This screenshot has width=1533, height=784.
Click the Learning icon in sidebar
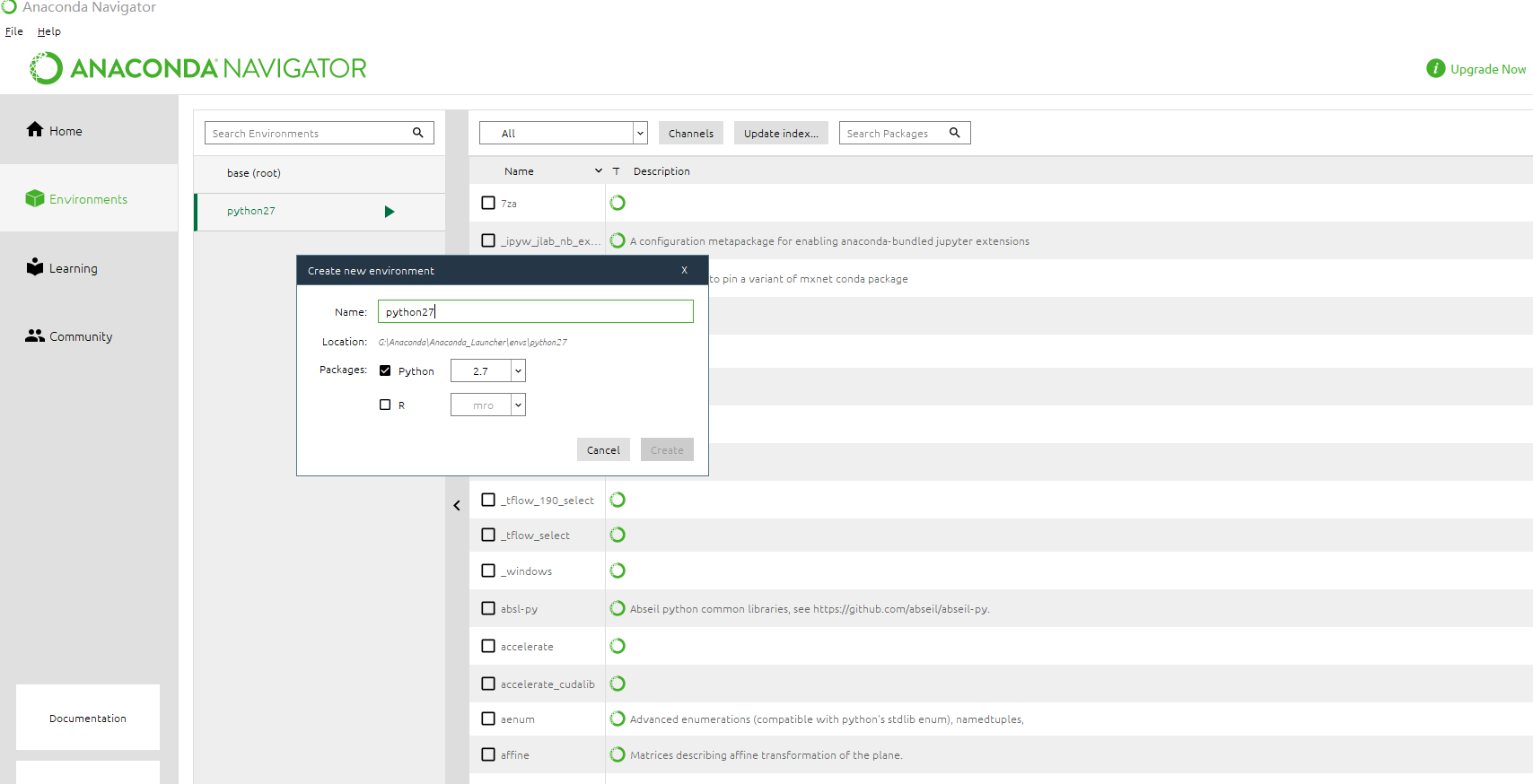click(35, 266)
